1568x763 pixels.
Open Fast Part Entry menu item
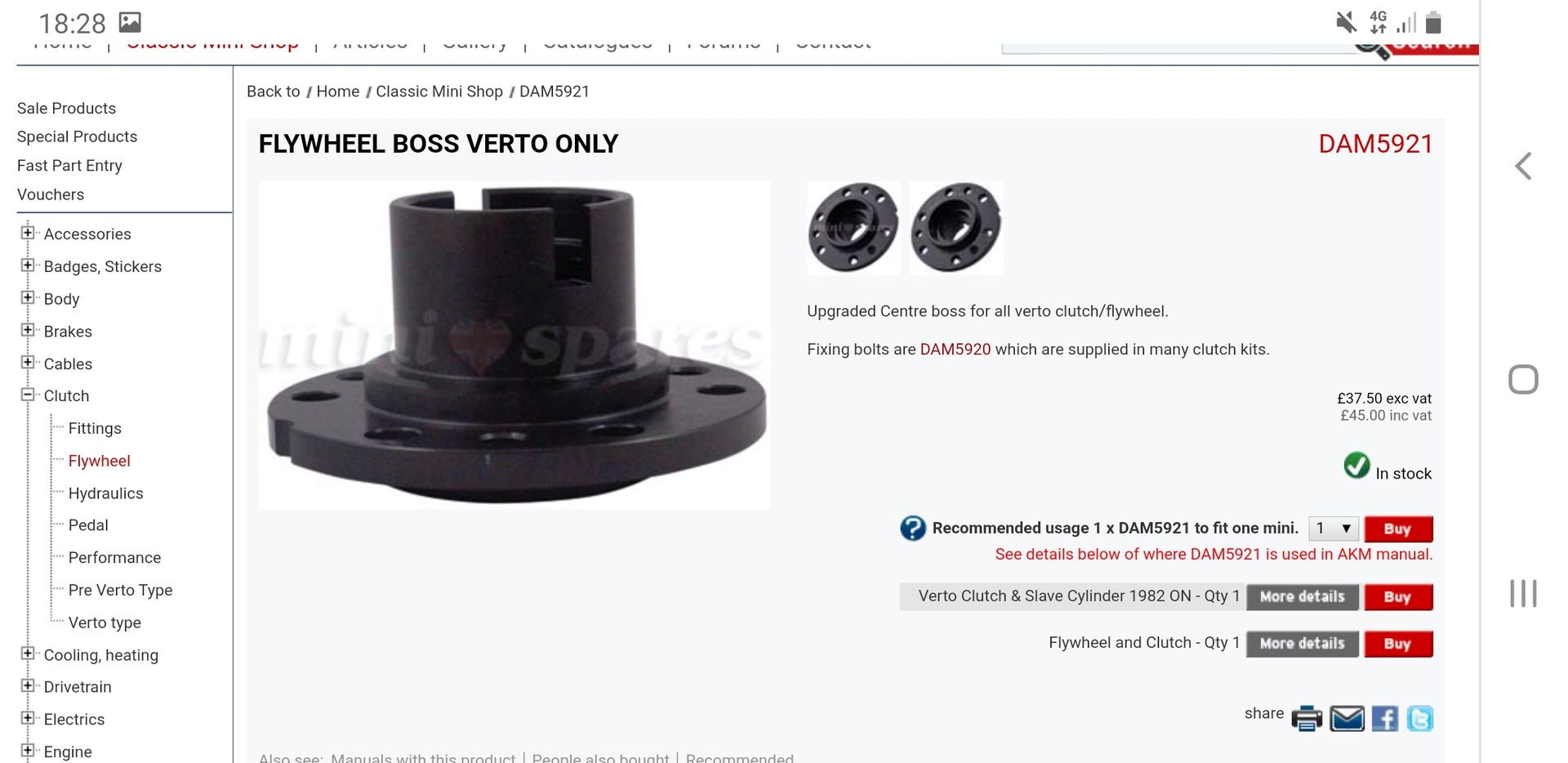pyautogui.click(x=69, y=166)
